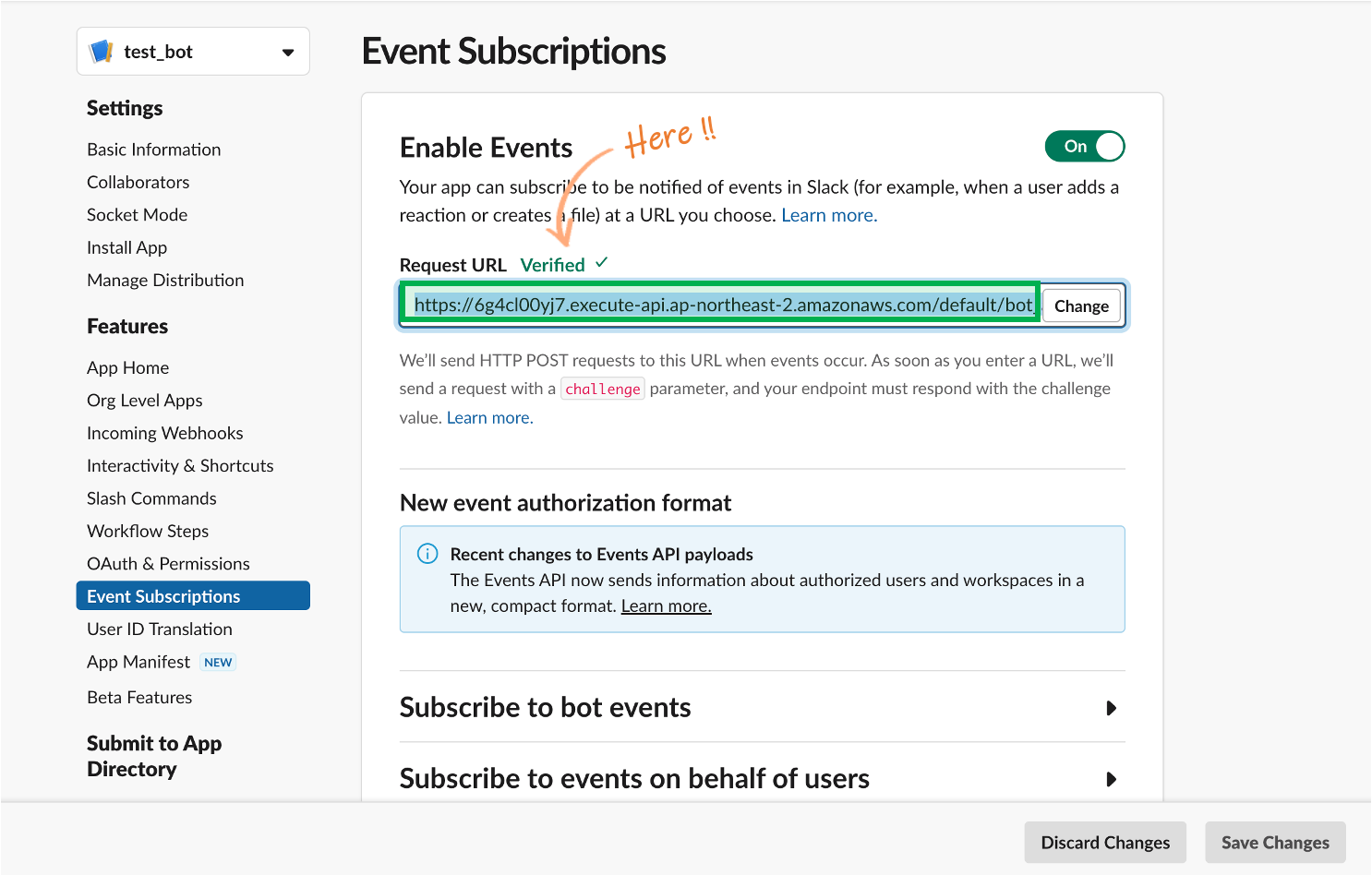Follow Learn more link under Enable Events
Image resolution: width=1372 pixels, height=875 pixels.
click(x=829, y=215)
